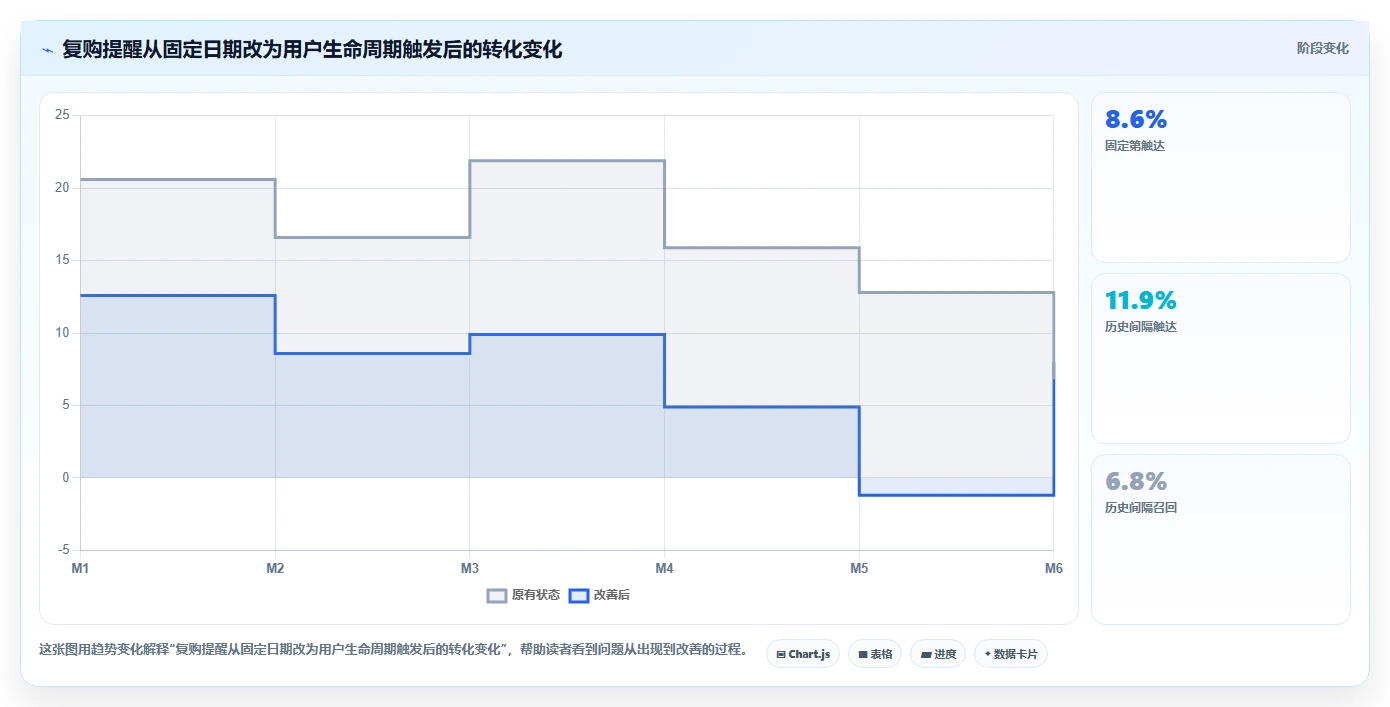The height and width of the screenshot is (707, 1390).
Task: Click the 8.6% value text
Action: (1136, 120)
